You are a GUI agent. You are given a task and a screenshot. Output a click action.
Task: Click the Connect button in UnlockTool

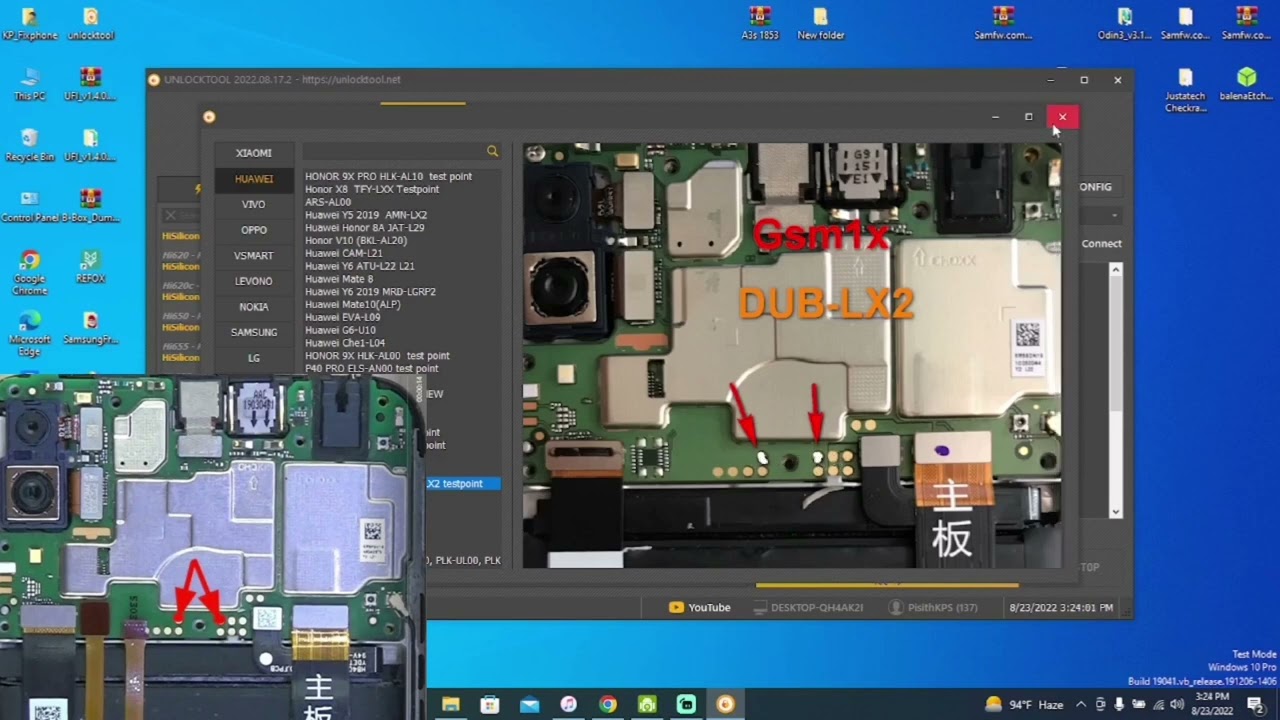pos(1101,243)
